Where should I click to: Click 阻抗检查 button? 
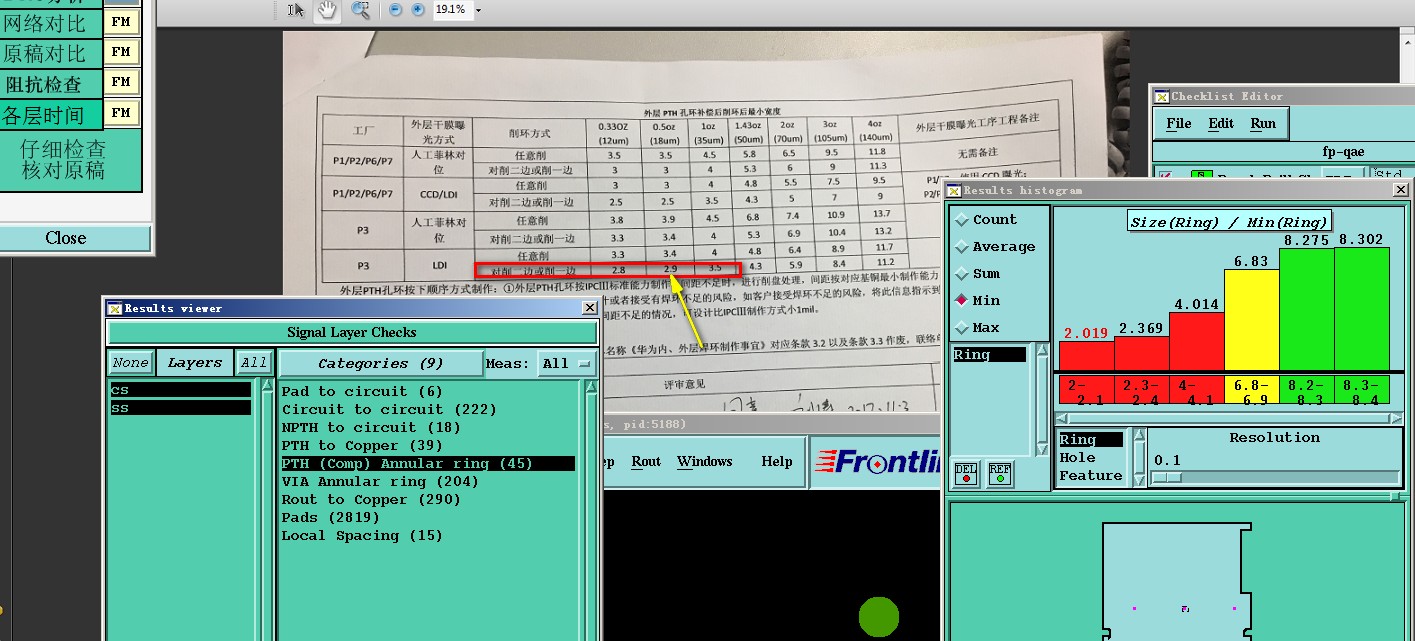point(51,83)
